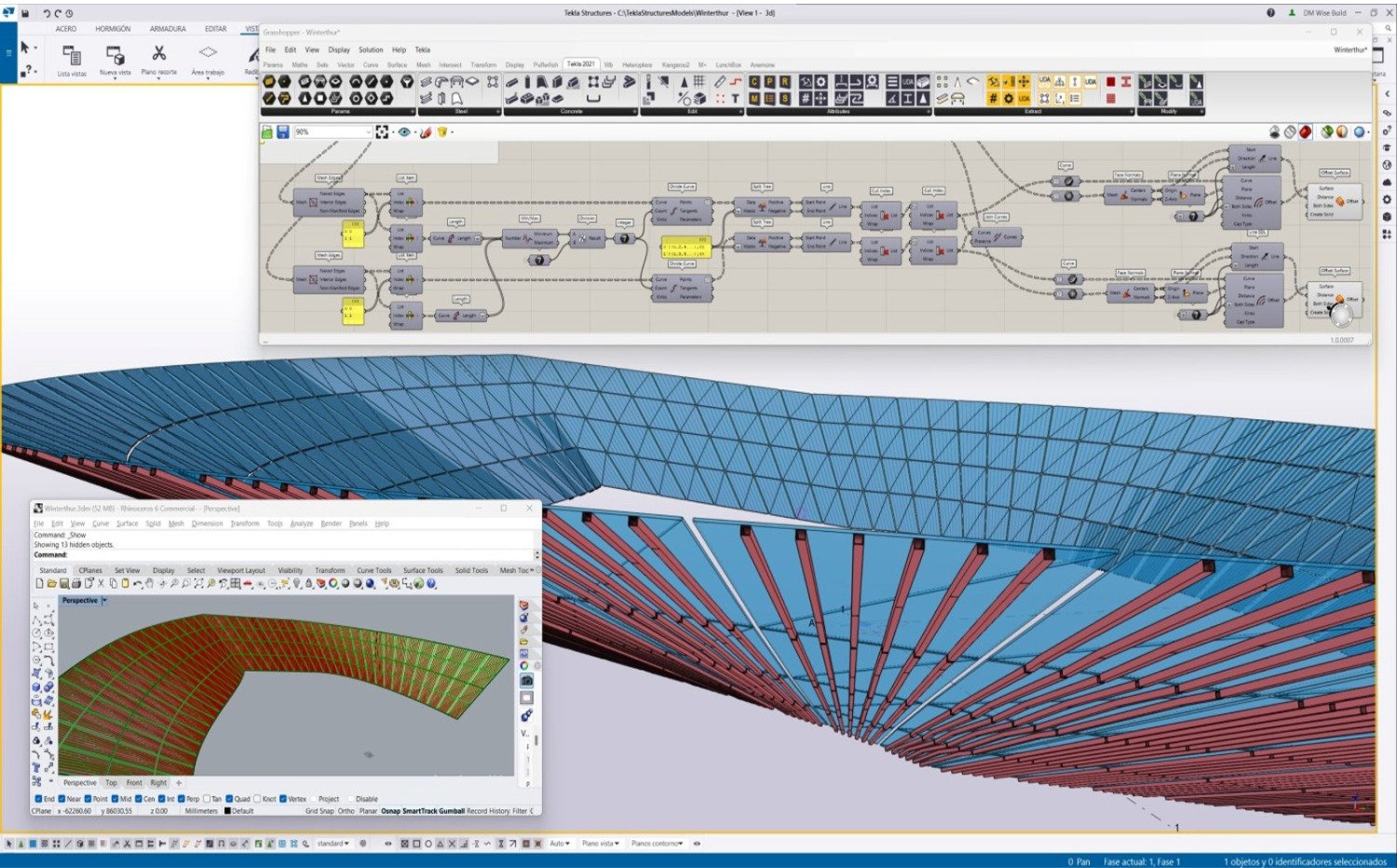The image size is (1397, 868).
Task: Click the Grasshopper save file icon
Action: tap(282, 132)
